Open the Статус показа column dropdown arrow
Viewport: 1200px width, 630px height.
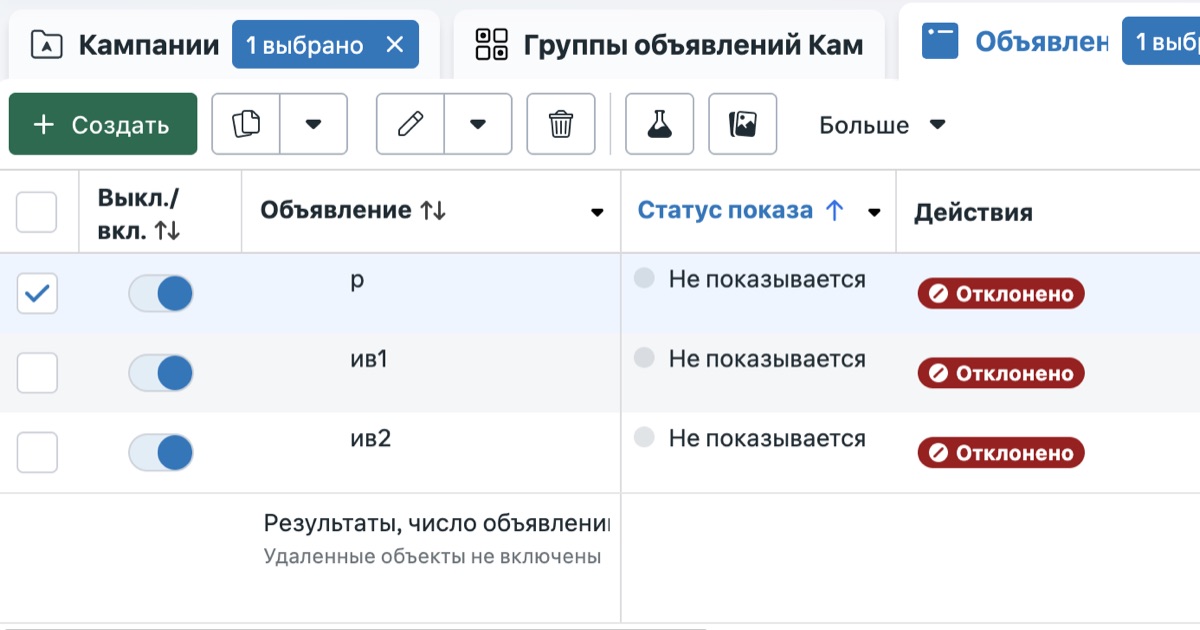[x=874, y=212]
